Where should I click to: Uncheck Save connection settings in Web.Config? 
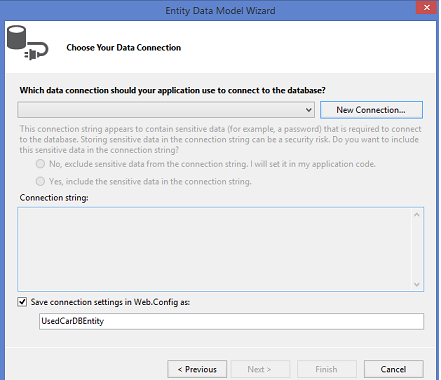point(22,302)
